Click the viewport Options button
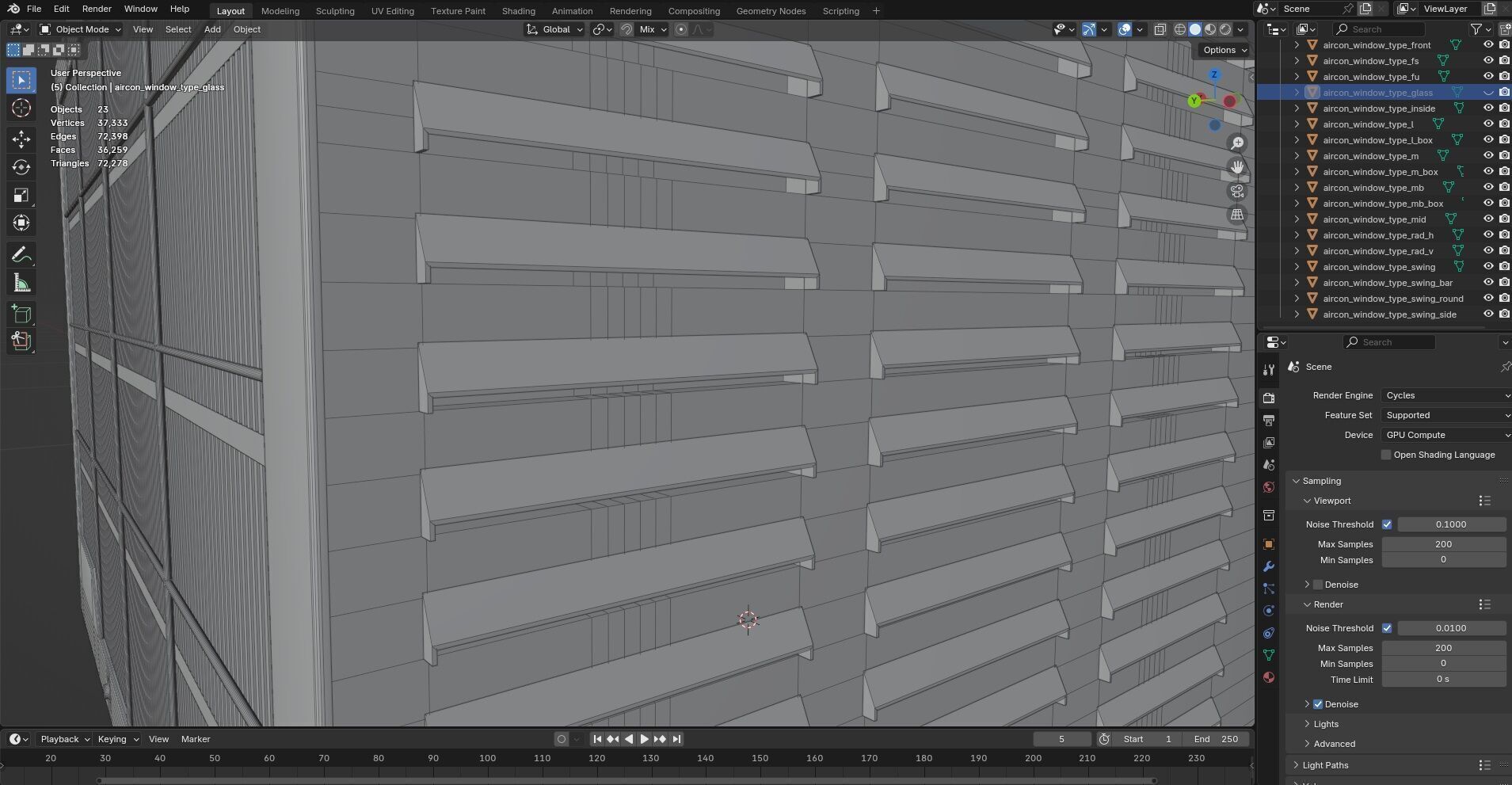This screenshot has width=1512, height=785. [1224, 50]
